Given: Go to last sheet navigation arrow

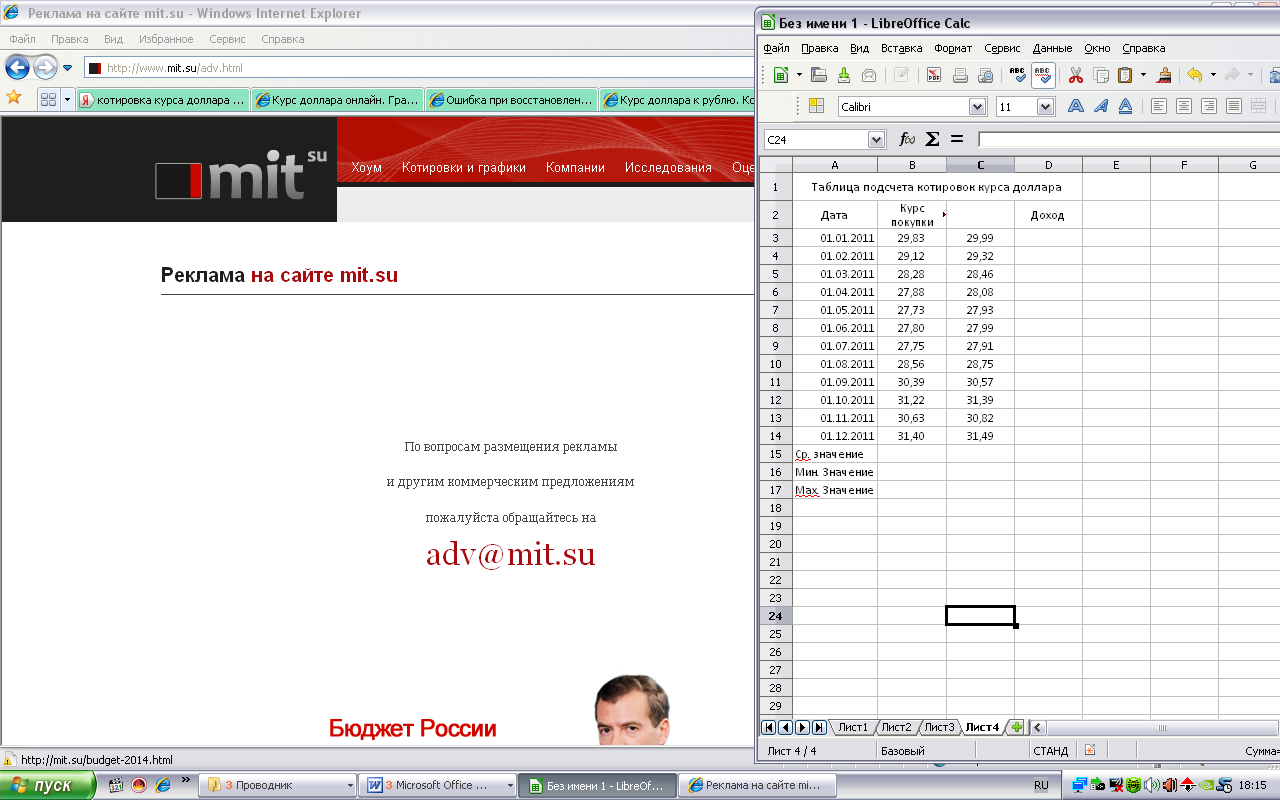Looking at the screenshot, I should pyautogui.click(x=819, y=727).
